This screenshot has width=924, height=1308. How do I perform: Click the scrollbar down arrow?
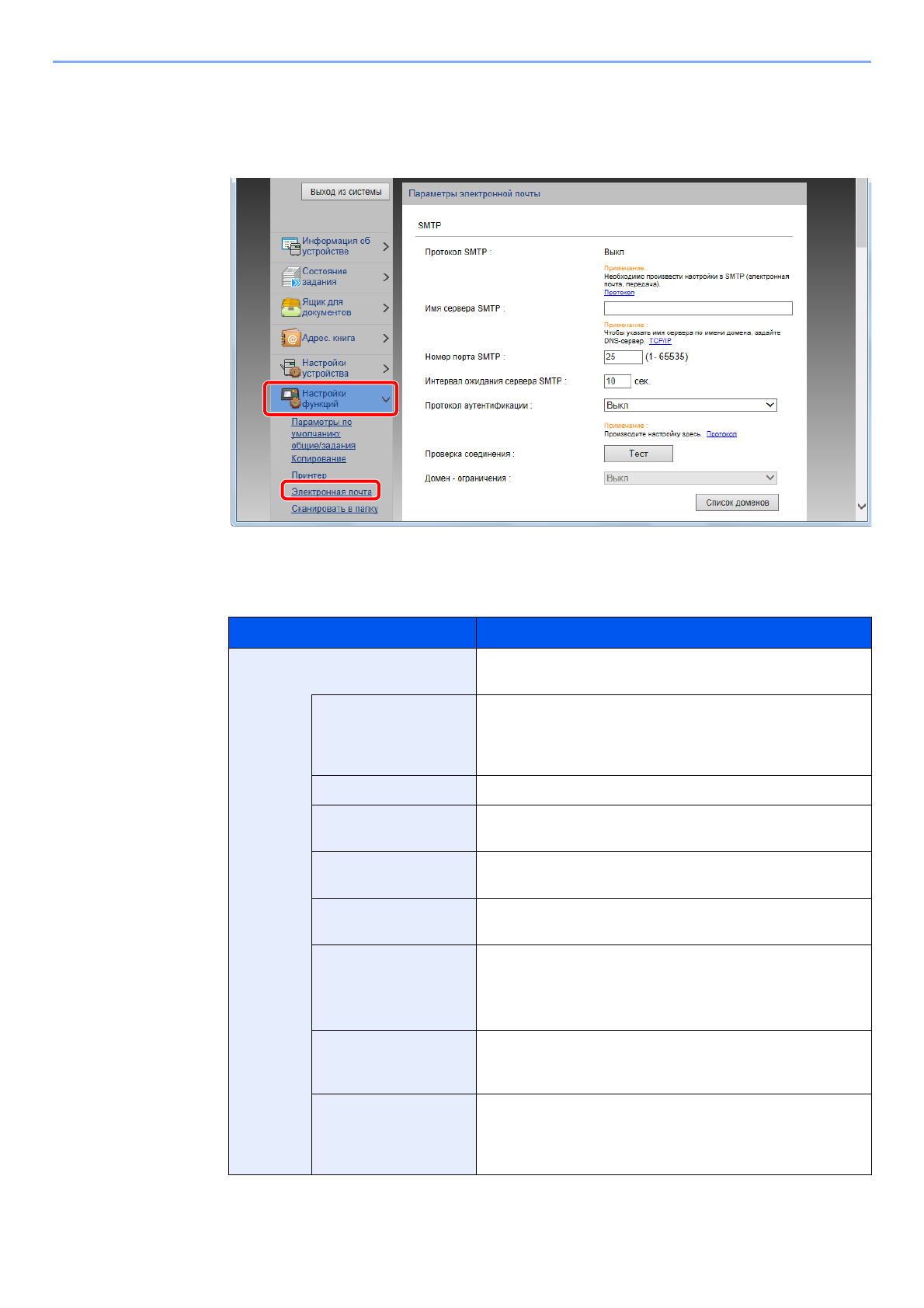(862, 506)
